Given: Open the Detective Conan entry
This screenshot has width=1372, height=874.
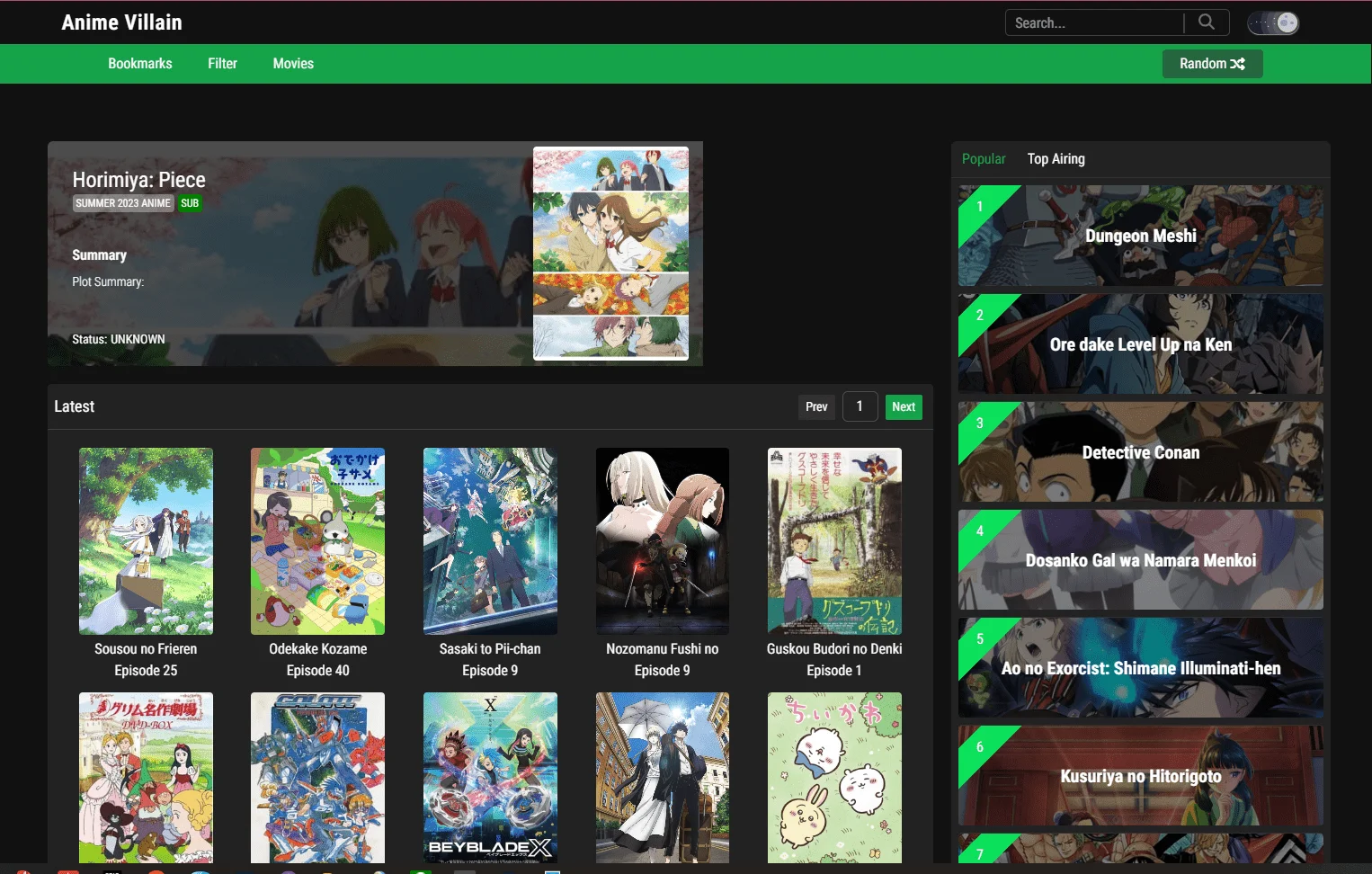Looking at the screenshot, I should pyautogui.click(x=1140, y=451).
